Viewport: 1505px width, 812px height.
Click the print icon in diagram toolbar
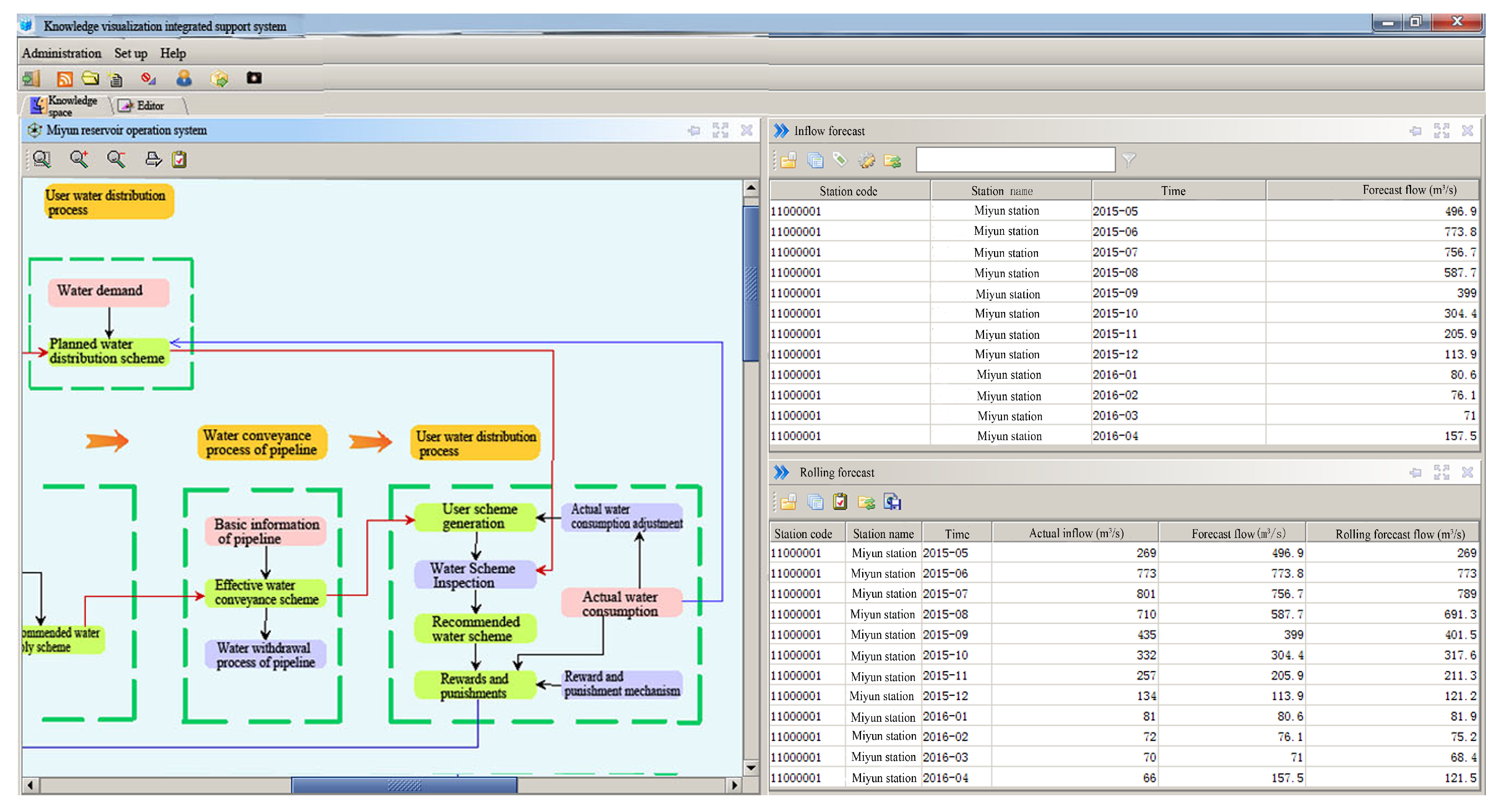(x=153, y=159)
